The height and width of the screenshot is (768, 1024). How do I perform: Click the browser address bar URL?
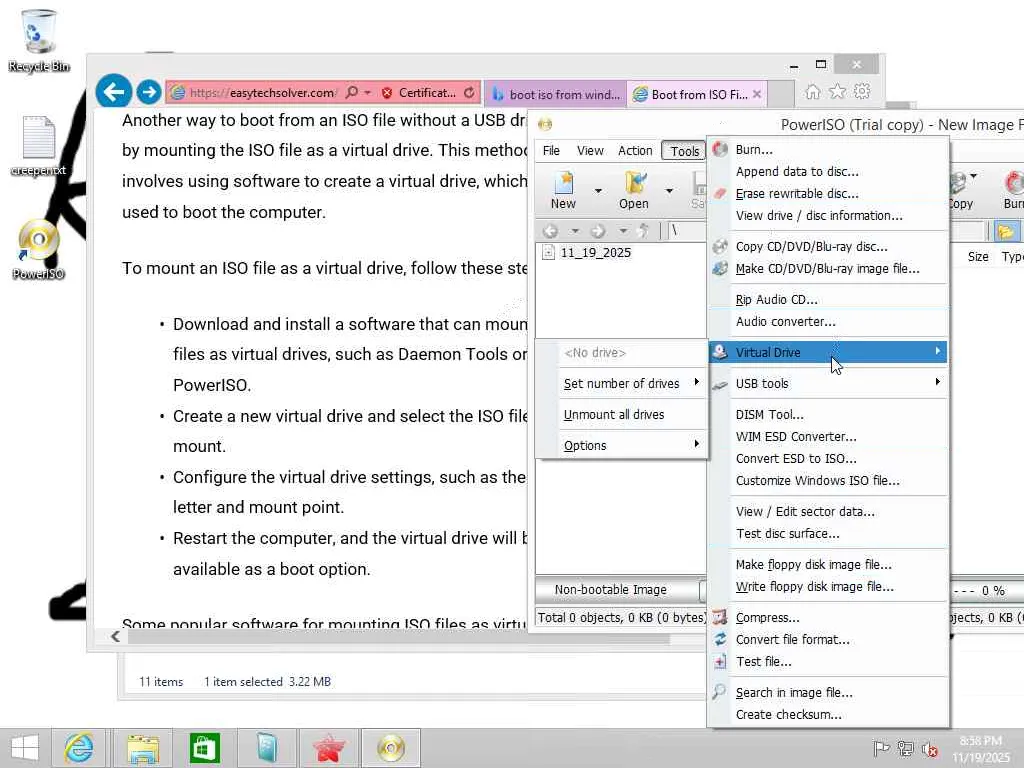tap(263, 93)
